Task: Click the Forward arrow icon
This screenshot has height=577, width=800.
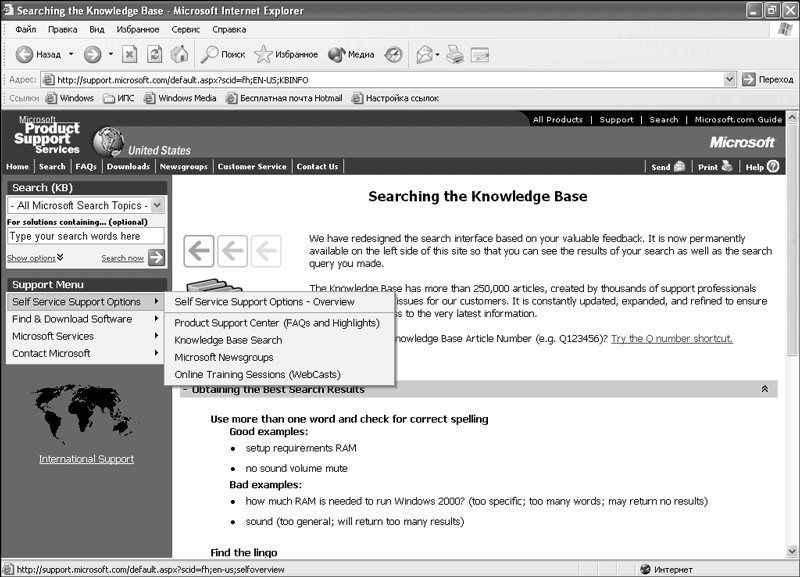Action: 92,54
